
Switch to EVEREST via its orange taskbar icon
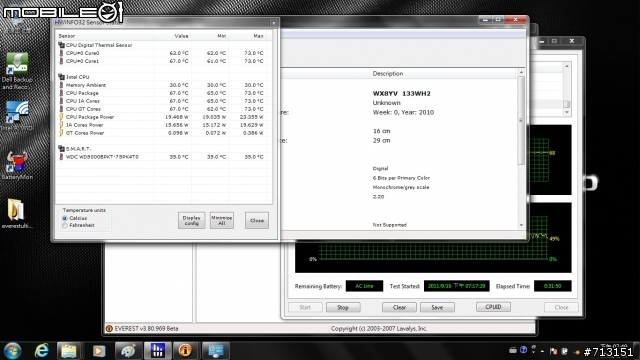185,351
